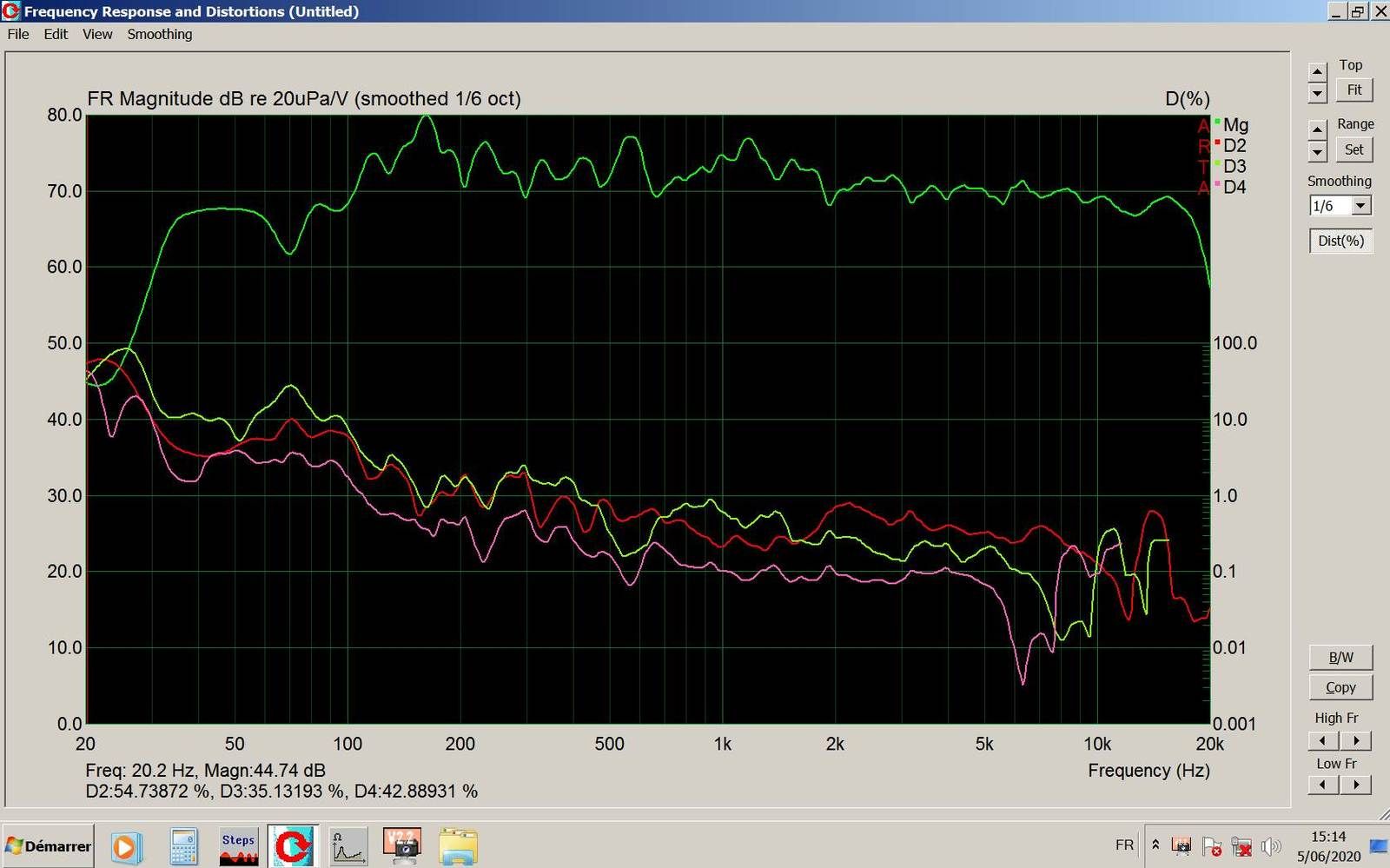The height and width of the screenshot is (868, 1390).
Task: Click the Windows Media Player taskbar icon
Action: click(x=125, y=846)
